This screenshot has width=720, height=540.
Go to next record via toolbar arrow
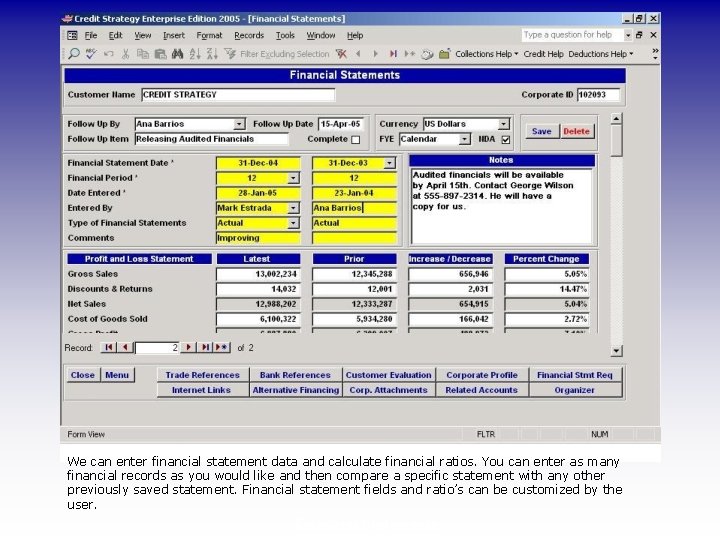click(x=375, y=54)
